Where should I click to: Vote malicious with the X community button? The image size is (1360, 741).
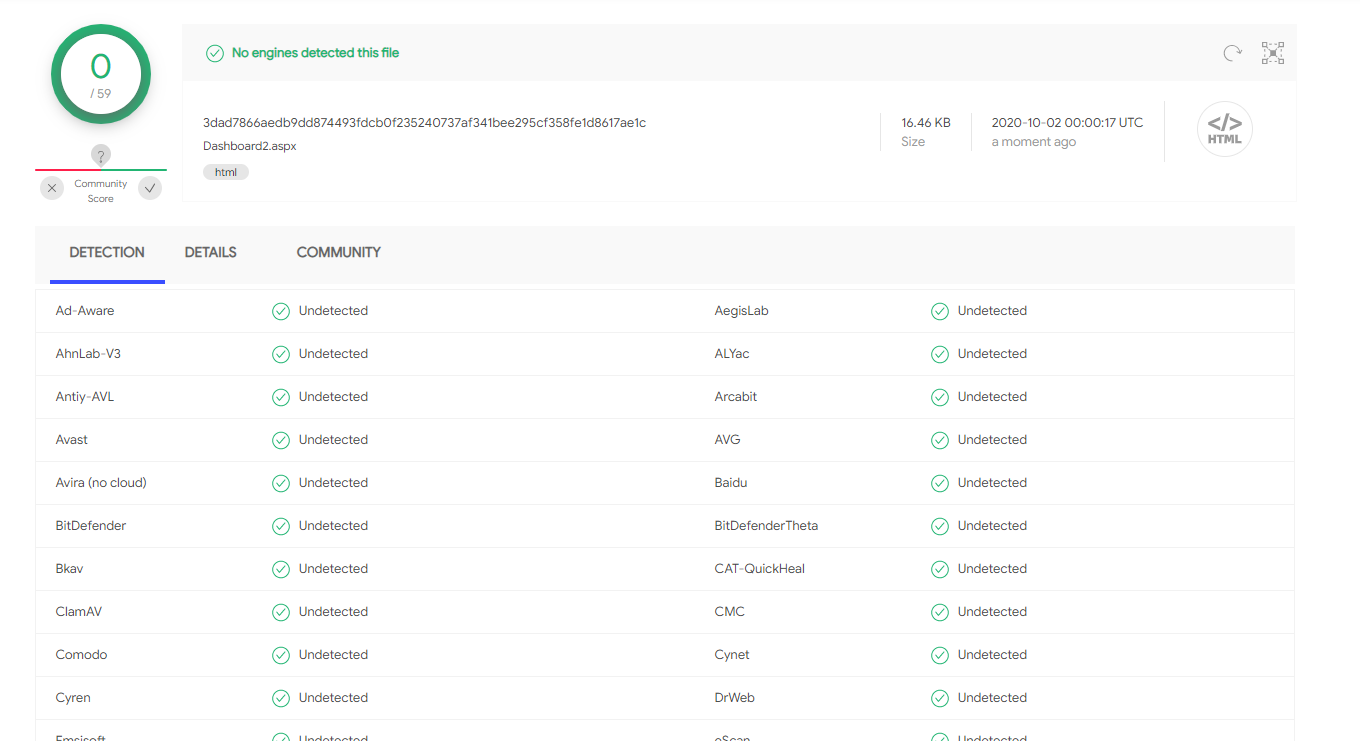tap(53, 188)
